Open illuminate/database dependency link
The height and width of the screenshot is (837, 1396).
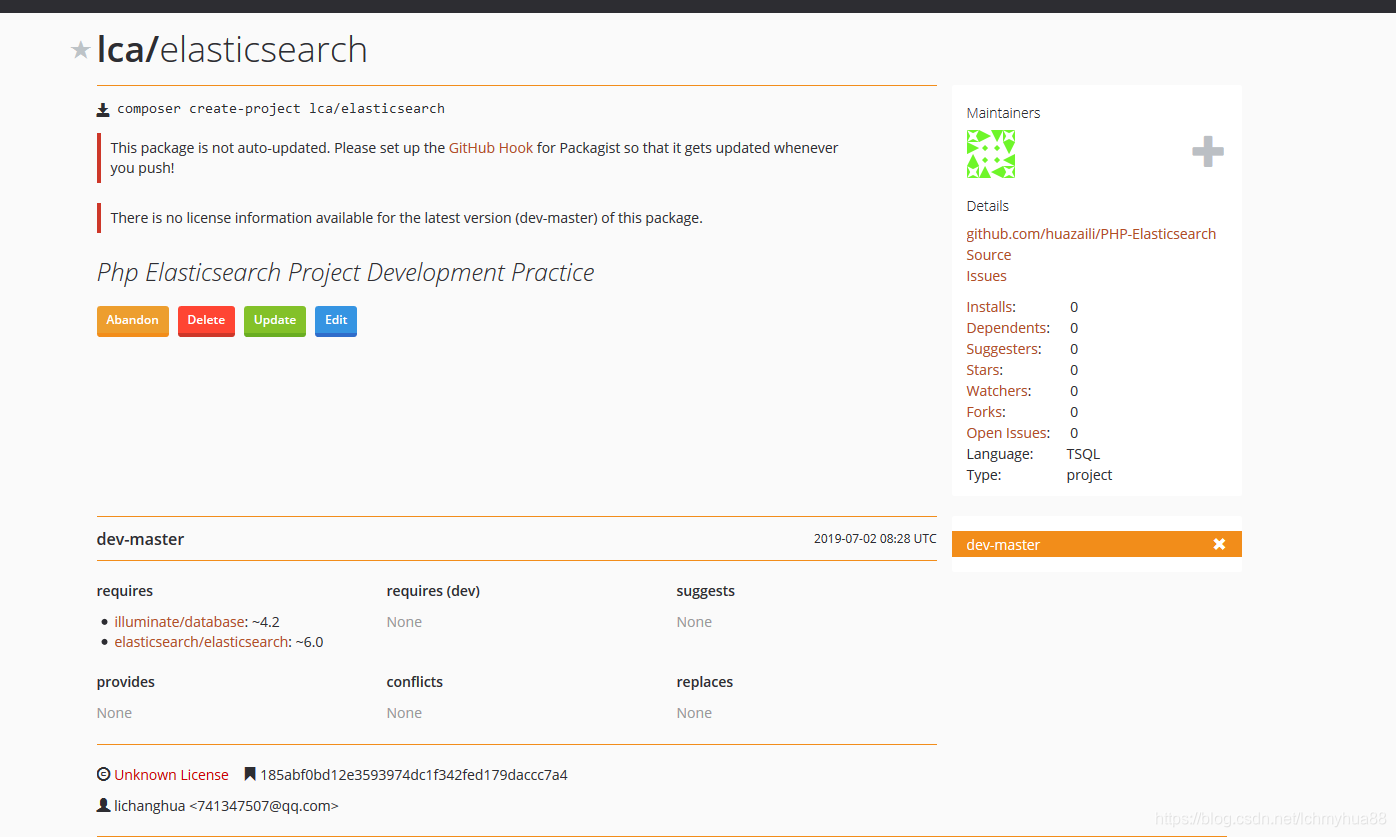(180, 622)
